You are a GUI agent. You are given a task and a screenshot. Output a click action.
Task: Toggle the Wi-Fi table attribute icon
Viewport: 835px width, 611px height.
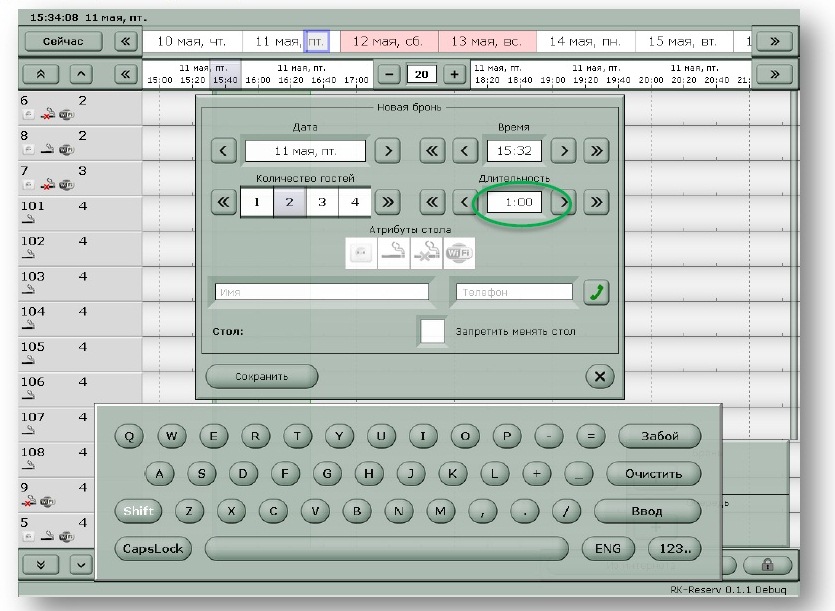pyautogui.click(x=459, y=254)
